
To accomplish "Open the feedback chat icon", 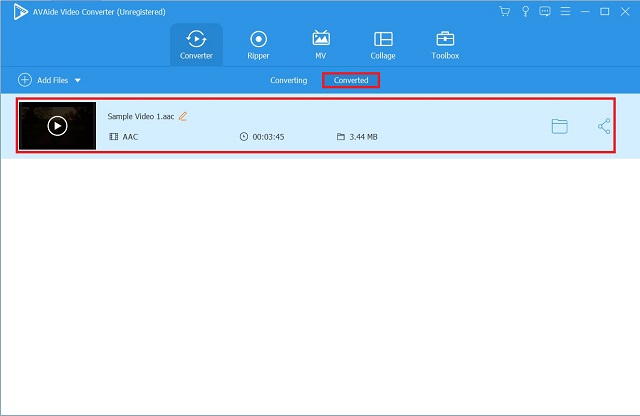I will pos(545,11).
